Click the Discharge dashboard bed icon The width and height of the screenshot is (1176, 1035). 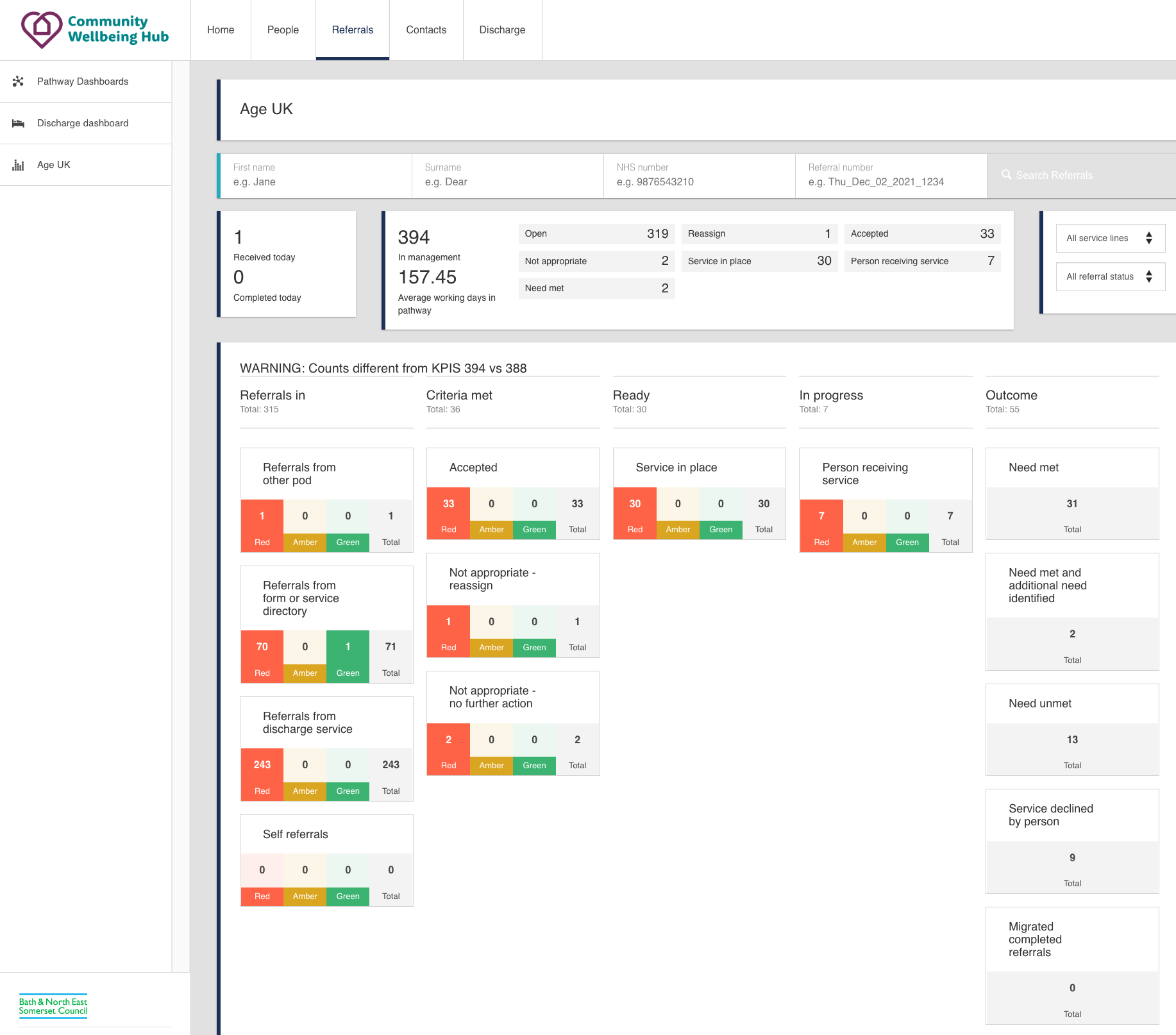pyautogui.click(x=18, y=123)
